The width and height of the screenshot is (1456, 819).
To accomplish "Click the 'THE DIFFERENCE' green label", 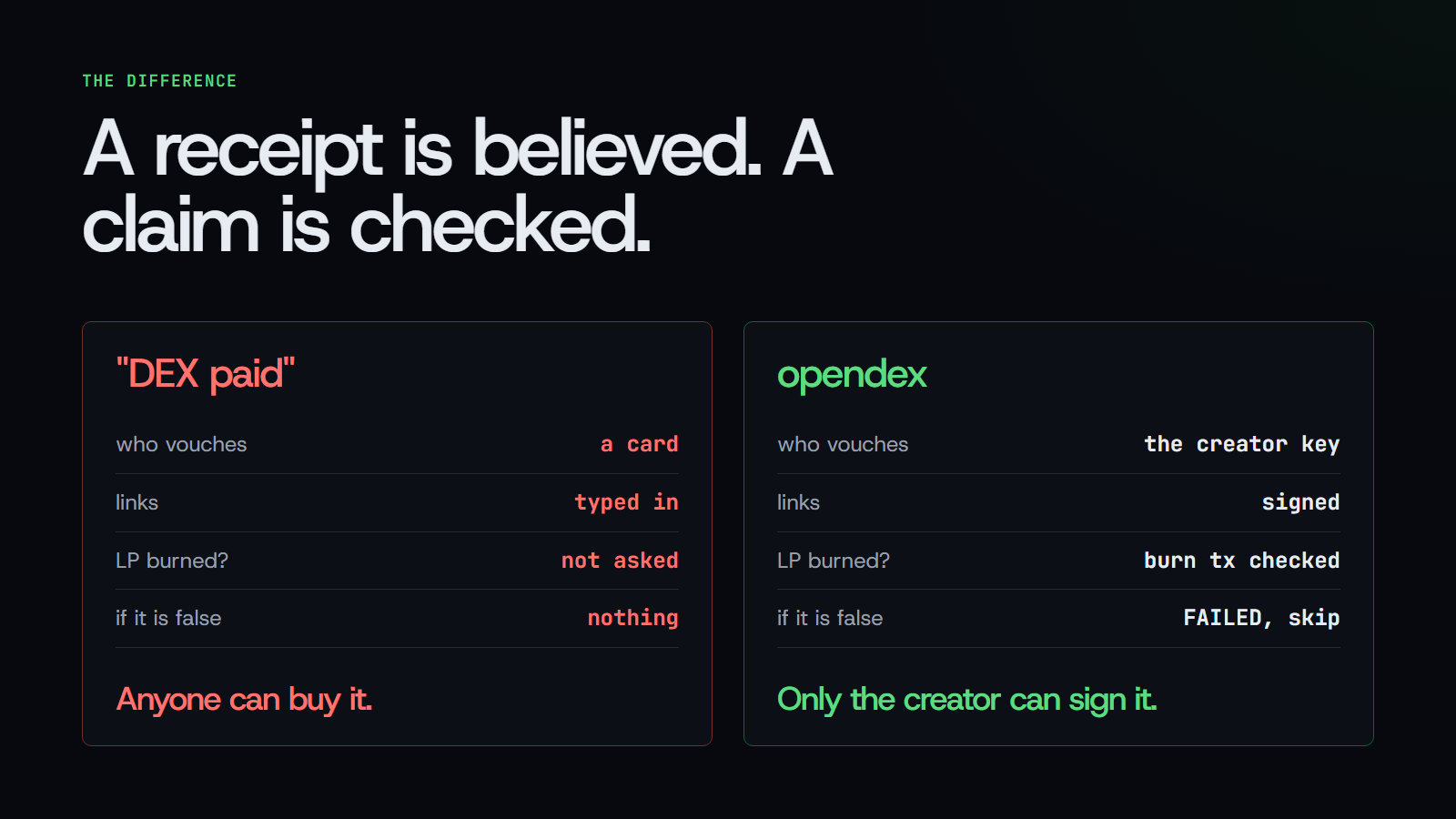I will click(x=159, y=81).
